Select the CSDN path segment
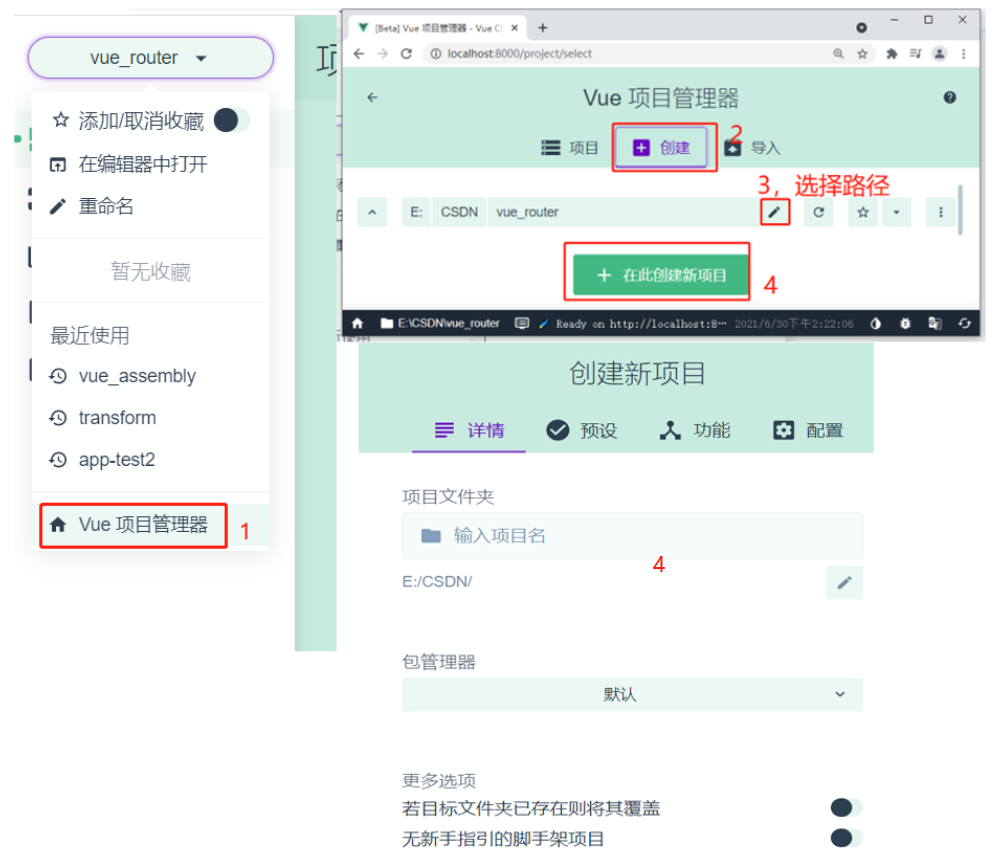Screen dimensions: 1000x855 (x=459, y=212)
